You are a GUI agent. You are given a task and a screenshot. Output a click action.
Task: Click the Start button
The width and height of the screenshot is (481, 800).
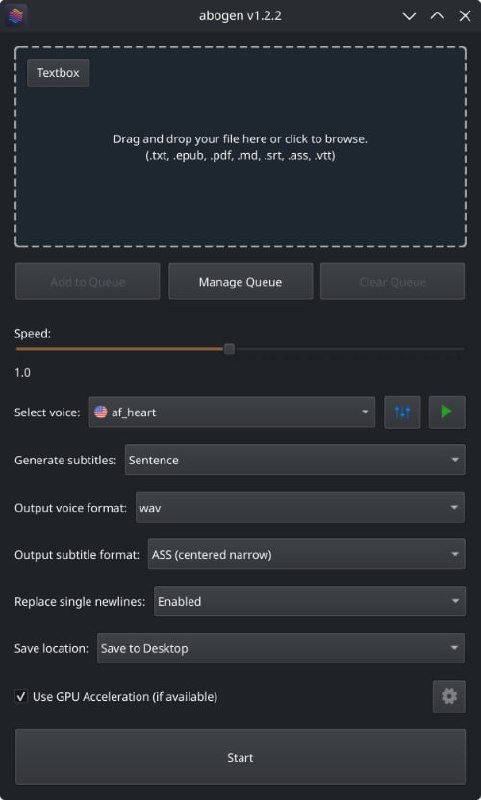click(240, 757)
